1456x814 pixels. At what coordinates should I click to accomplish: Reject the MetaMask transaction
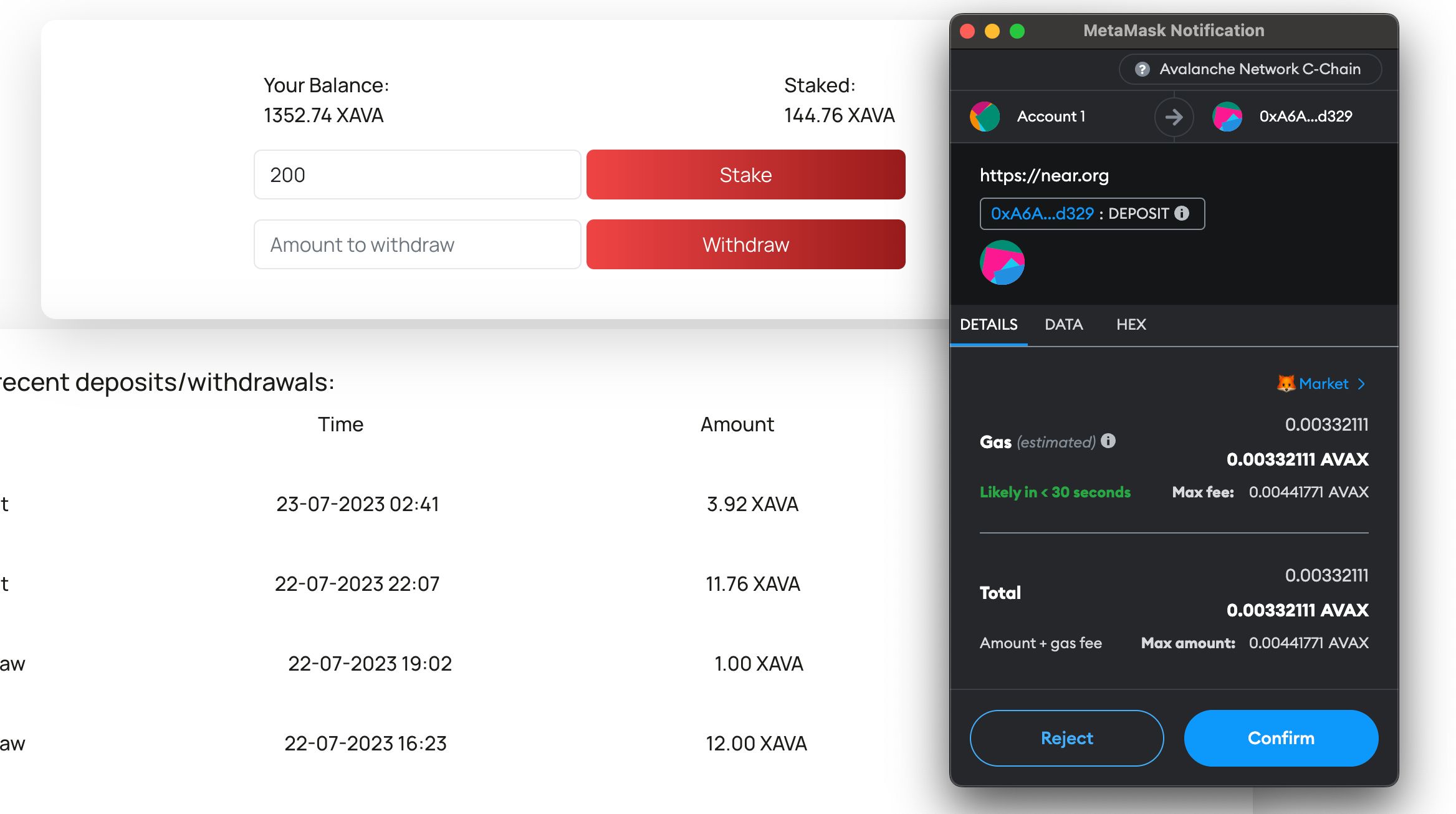click(1066, 738)
